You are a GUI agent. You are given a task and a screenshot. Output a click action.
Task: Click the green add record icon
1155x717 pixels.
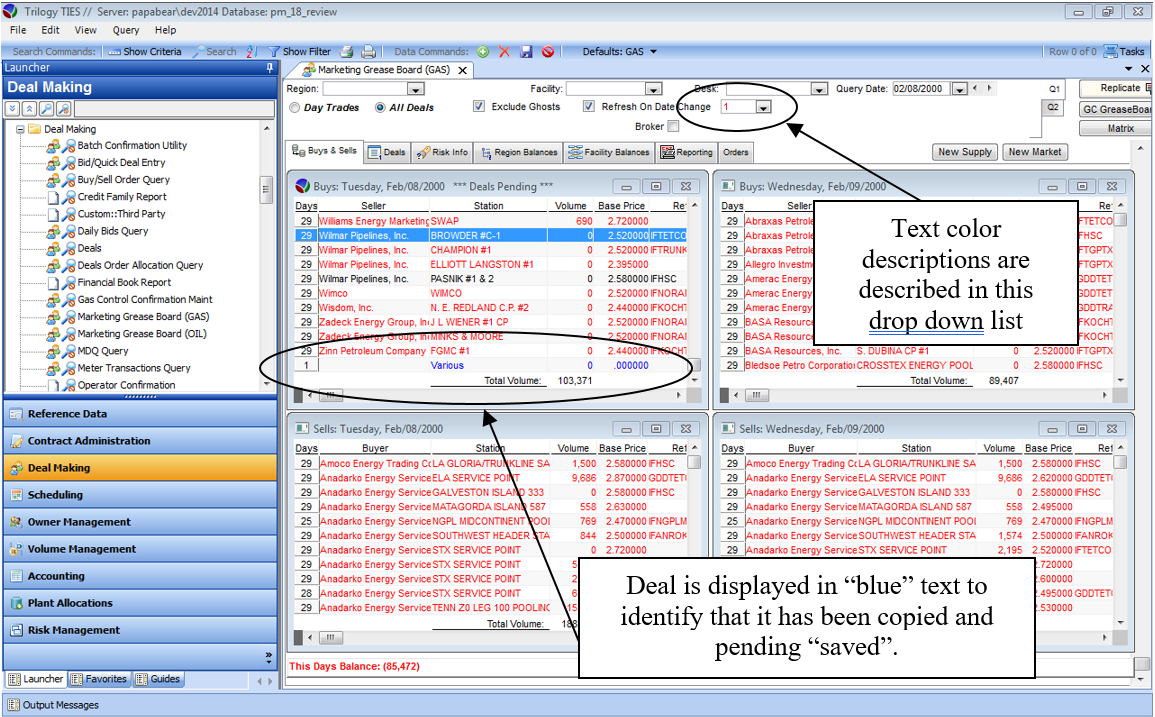click(483, 52)
